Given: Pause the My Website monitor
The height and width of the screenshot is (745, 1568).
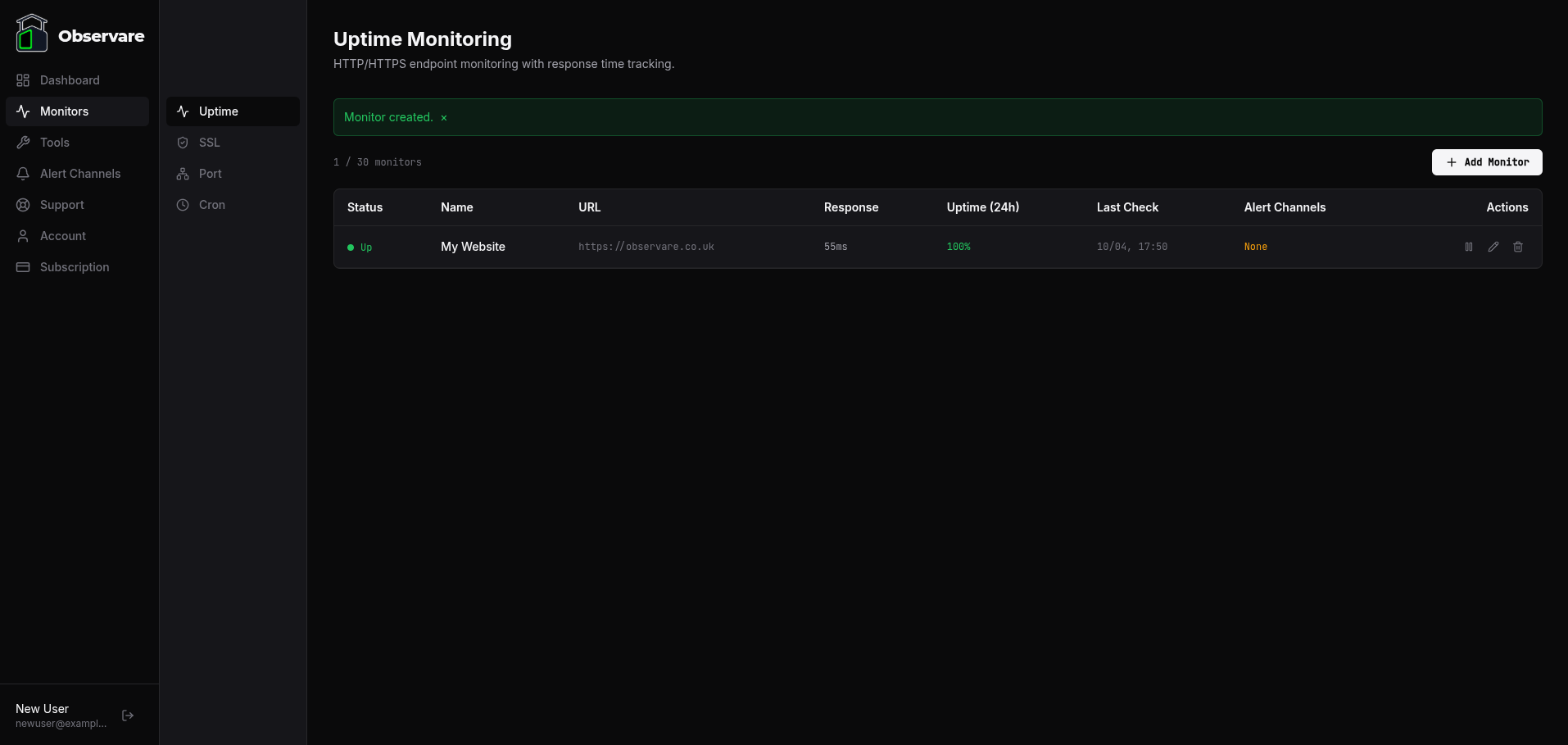Looking at the screenshot, I should point(1468,247).
